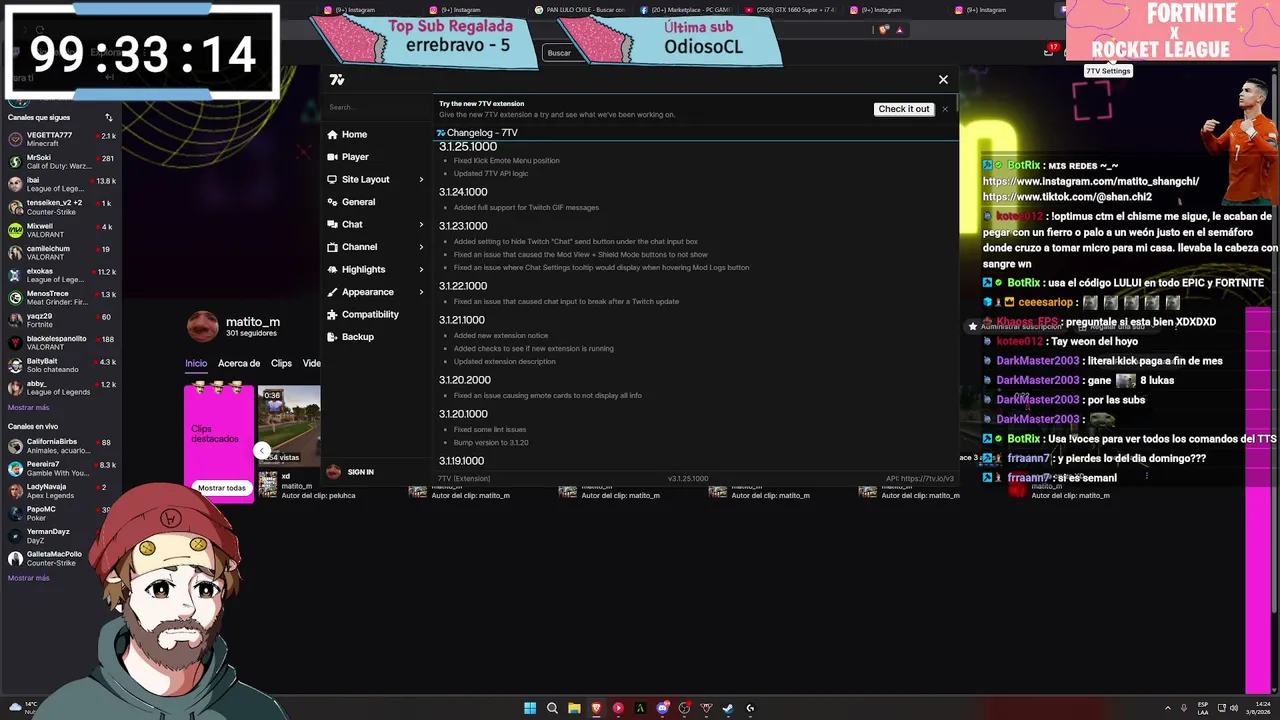The height and width of the screenshot is (720, 1280).
Task: Switch to the PAN LULO CHILE browser tab
Action: pos(580,10)
